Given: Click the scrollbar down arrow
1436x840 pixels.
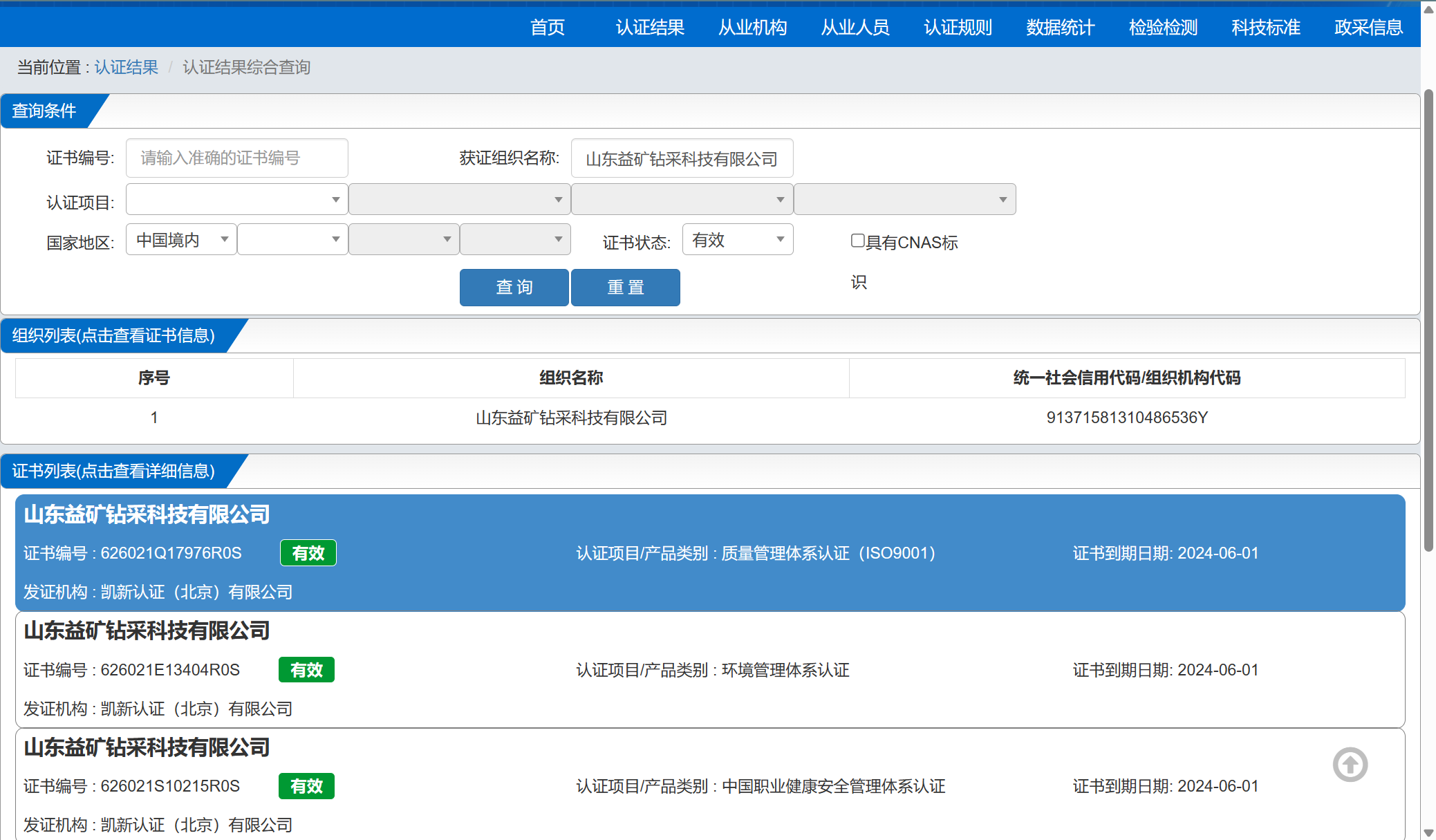Looking at the screenshot, I should click(x=1428, y=832).
